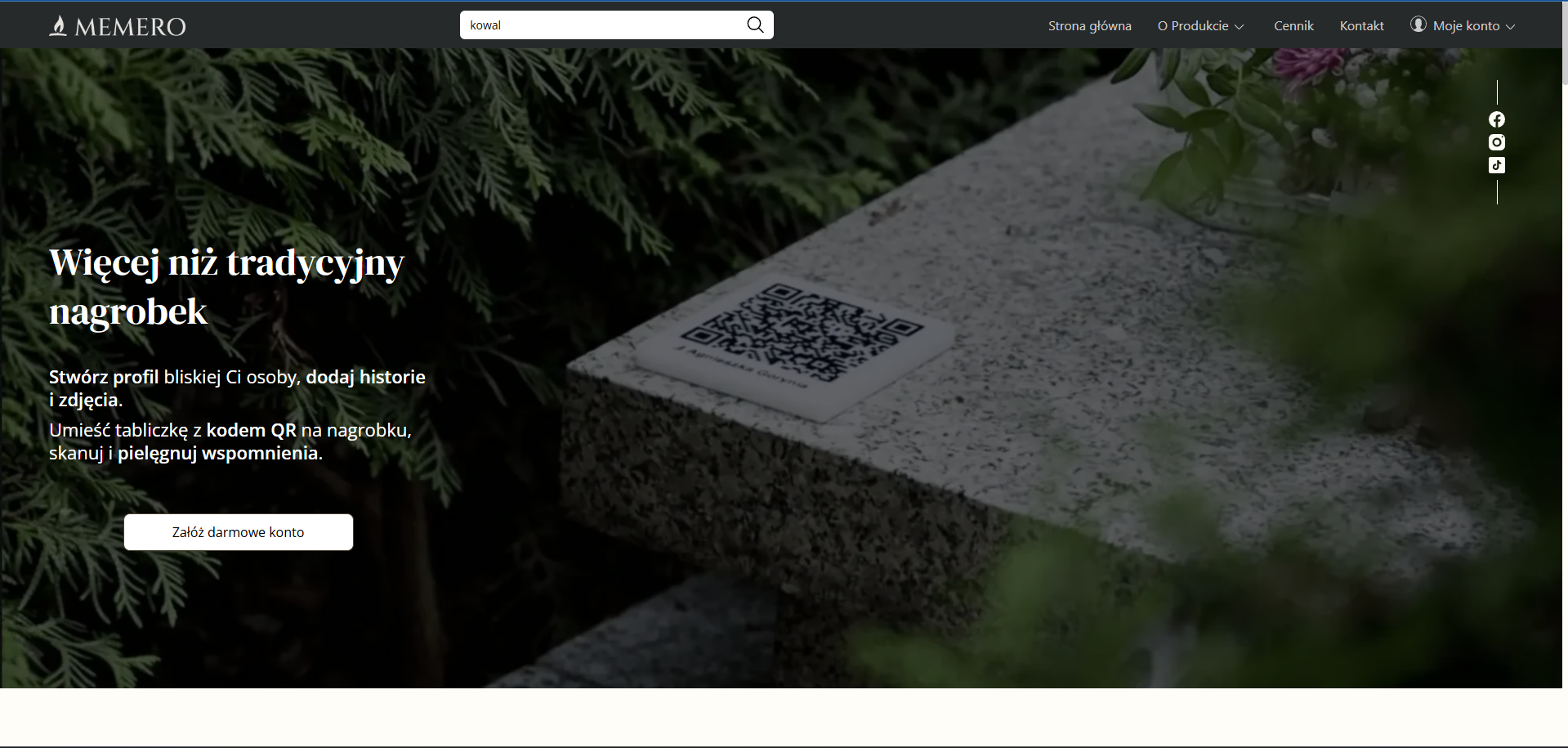1568x748 pixels.
Task: Click the text Umieść tabliczkę z kodem QR
Action: click(x=172, y=430)
